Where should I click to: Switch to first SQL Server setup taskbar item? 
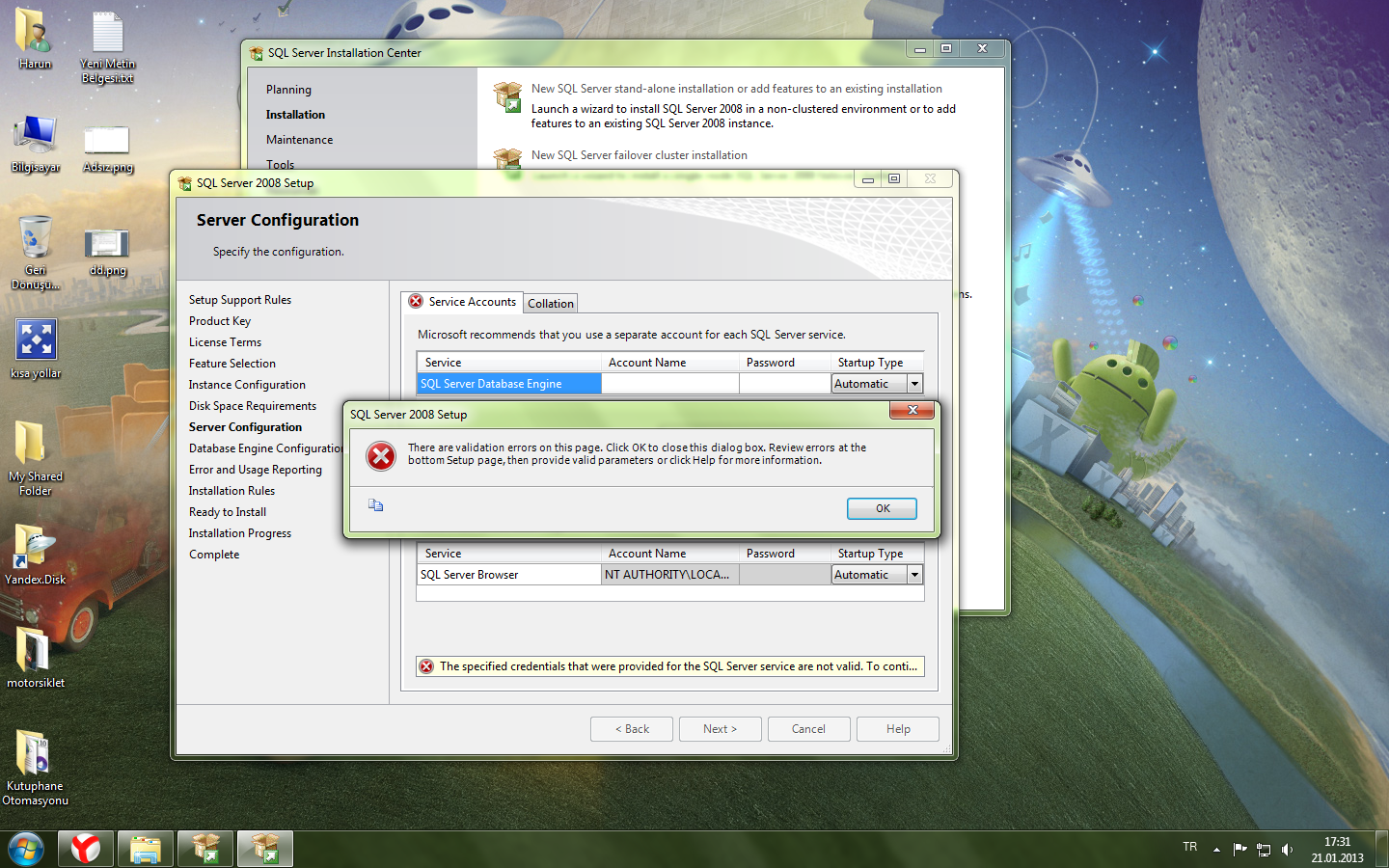pos(205,850)
